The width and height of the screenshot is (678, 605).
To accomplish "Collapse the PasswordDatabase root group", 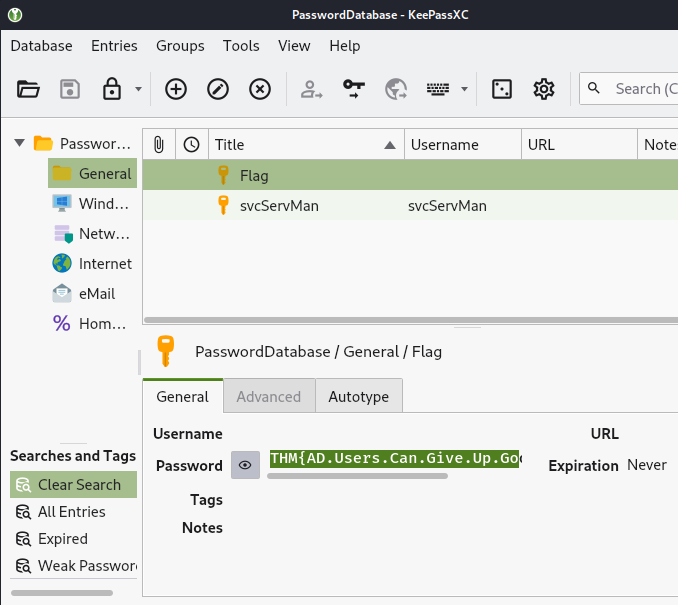I will tap(19, 143).
